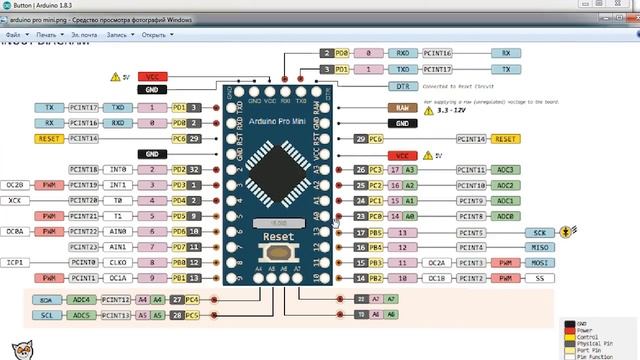Viewport: 640px width, 360px height.
Task: Click the PCINT23 label
Action: [83, 247]
